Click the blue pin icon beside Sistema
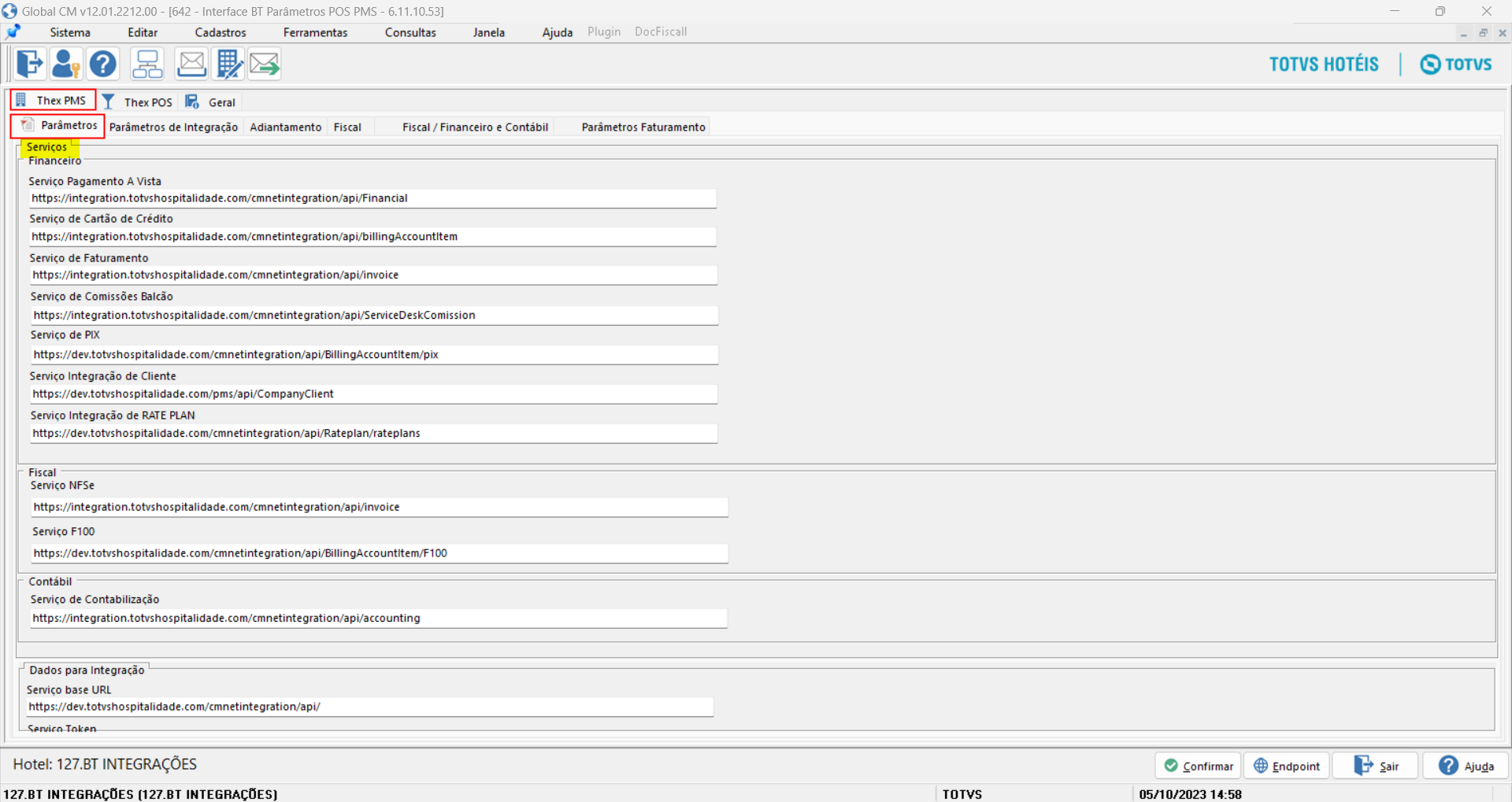 (13, 32)
